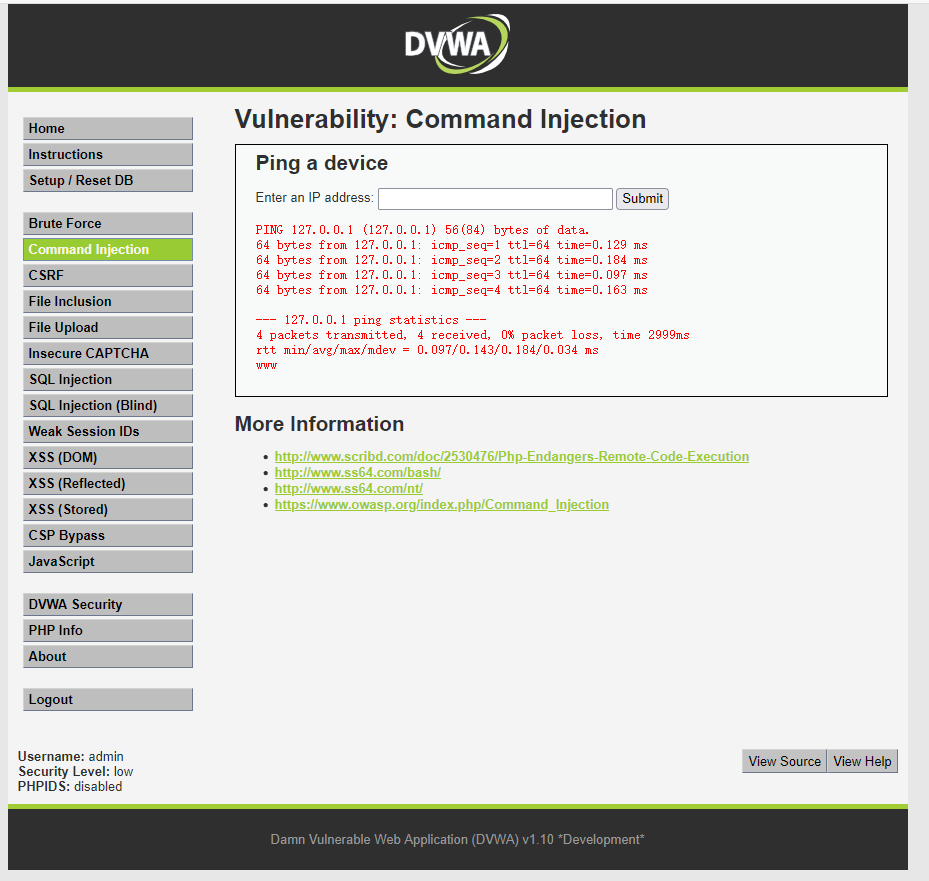Open the Home menu item
Viewport: 929px width, 881px height.
pyautogui.click(x=107, y=129)
